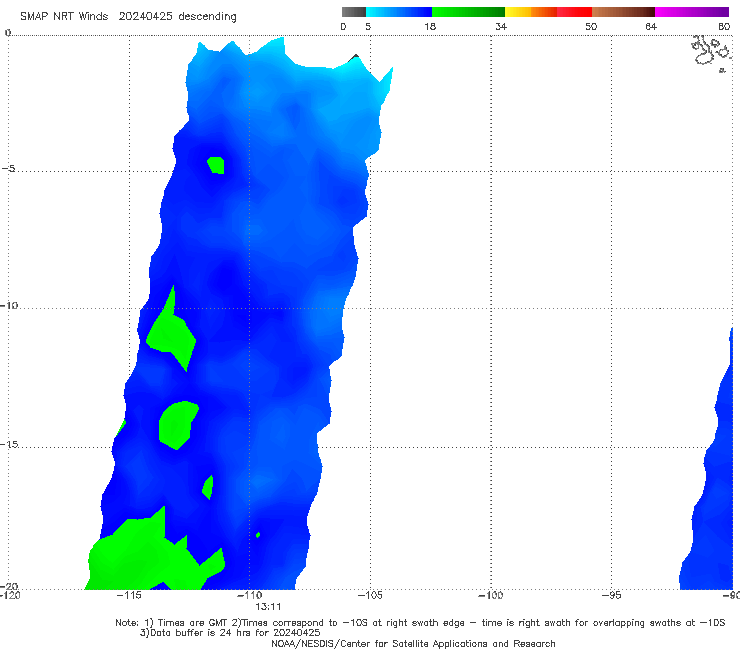This screenshot has height=650, width=740.
Task: Click the color bar label '5'
Action: [368, 26]
